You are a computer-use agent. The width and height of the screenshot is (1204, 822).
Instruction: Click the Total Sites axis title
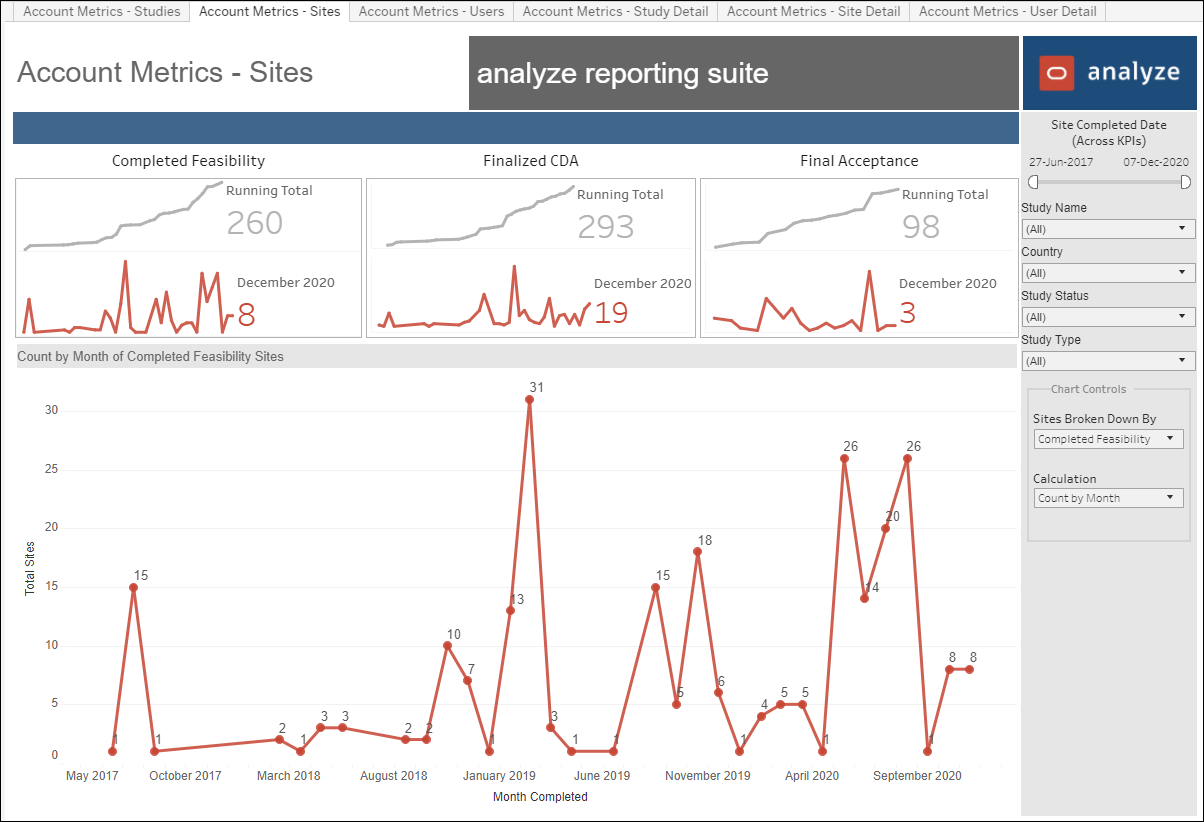[29, 568]
